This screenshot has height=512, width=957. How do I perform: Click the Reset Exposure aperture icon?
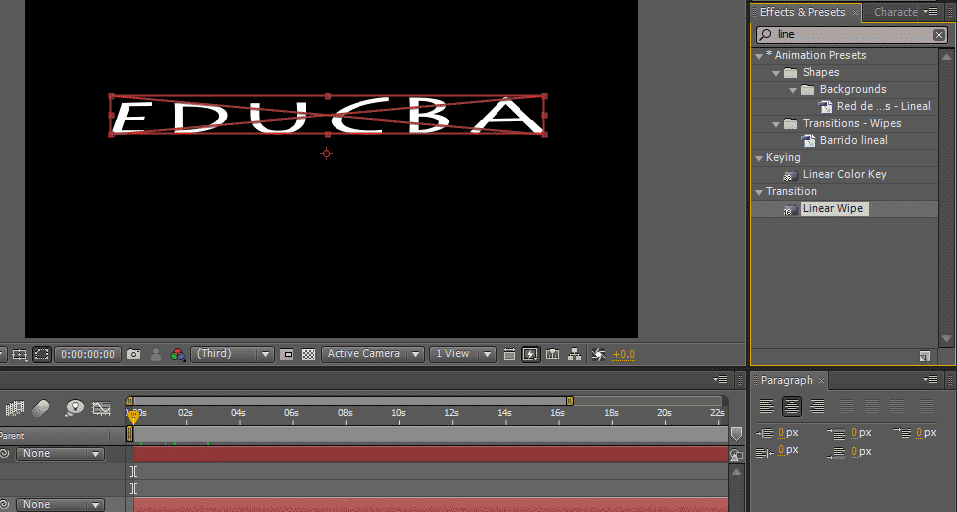(599, 355)
